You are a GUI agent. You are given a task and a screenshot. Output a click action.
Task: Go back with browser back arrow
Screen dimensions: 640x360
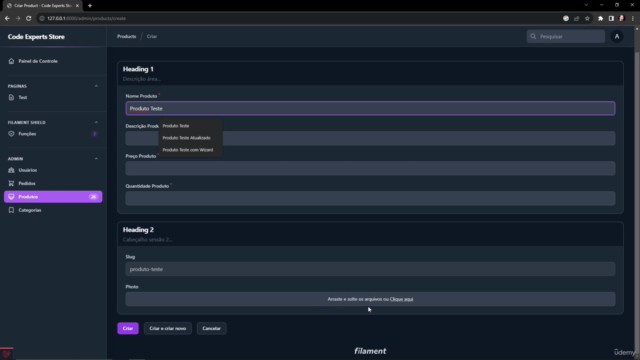(7, 18)
